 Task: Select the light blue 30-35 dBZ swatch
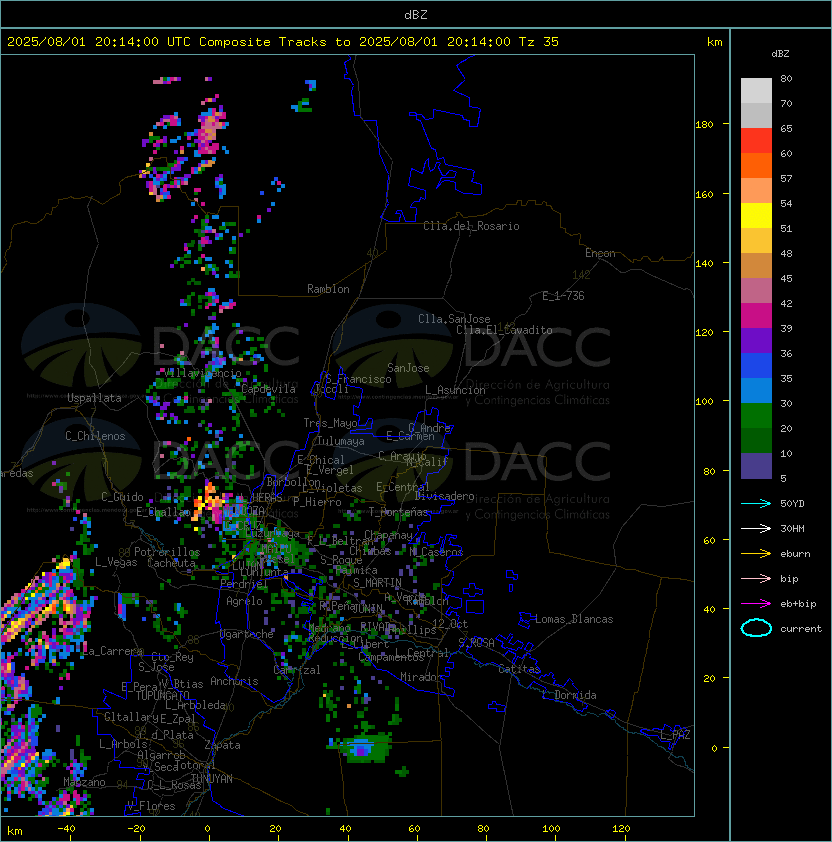point(756,390)
